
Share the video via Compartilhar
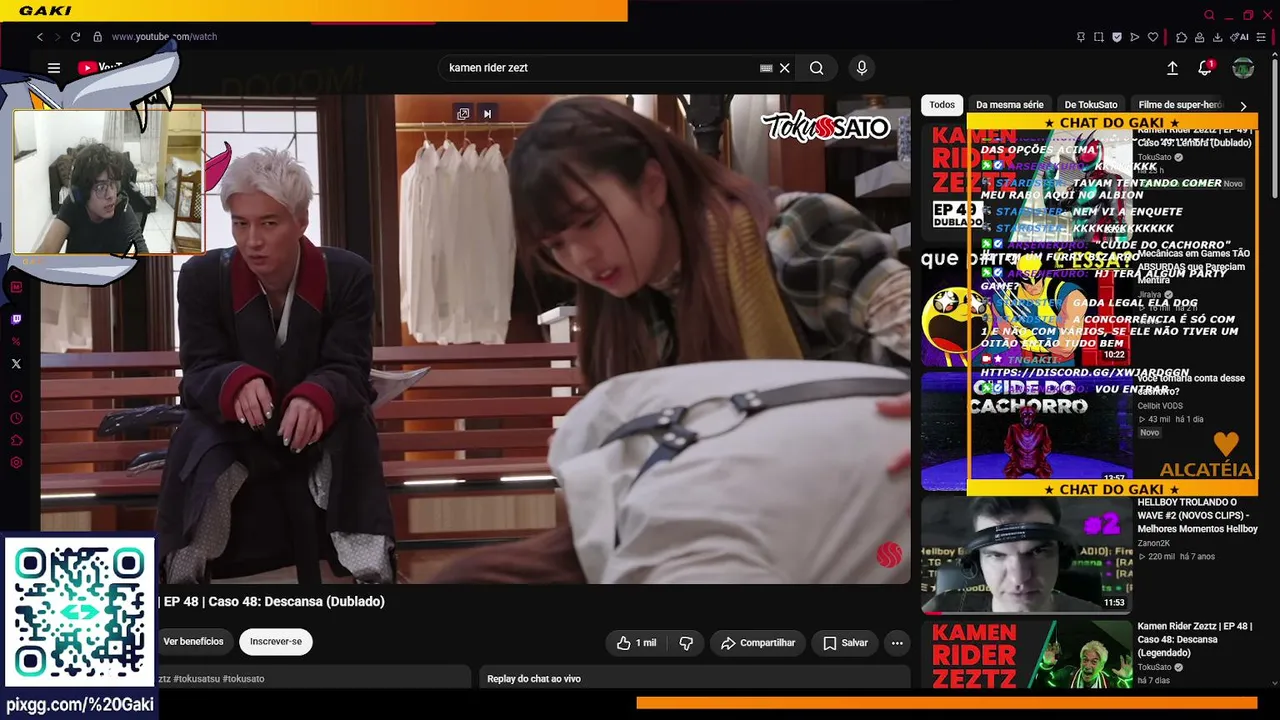tap(758, 643)
